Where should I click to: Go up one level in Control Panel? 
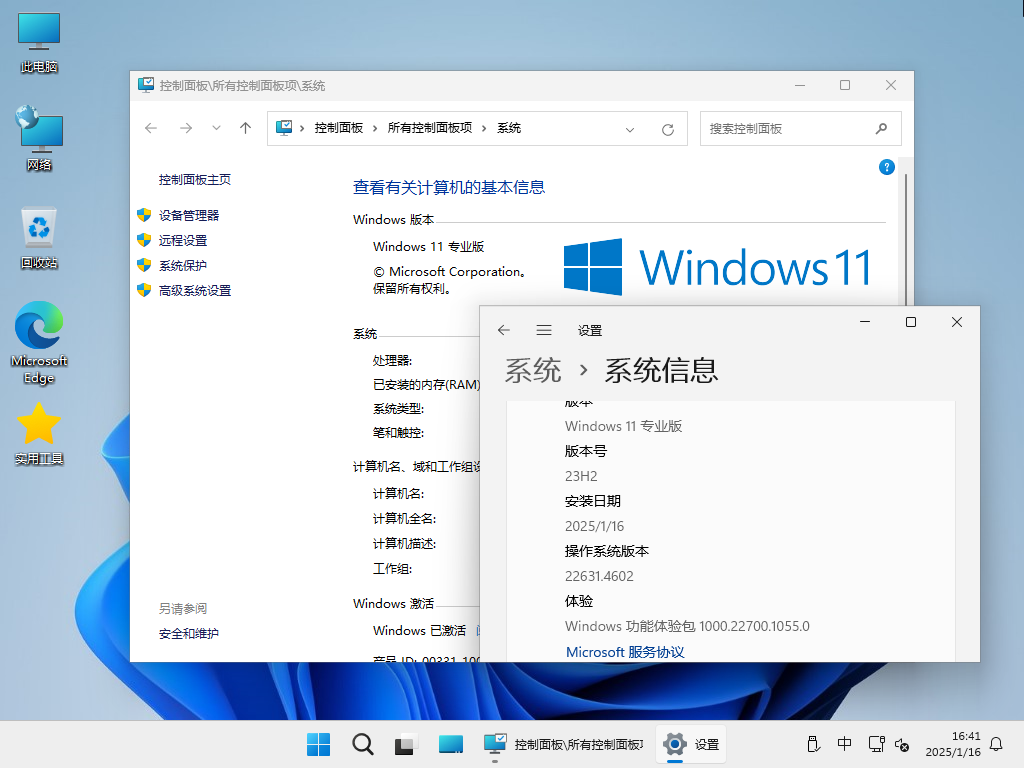pyautogui.click(x=246, y=128)
